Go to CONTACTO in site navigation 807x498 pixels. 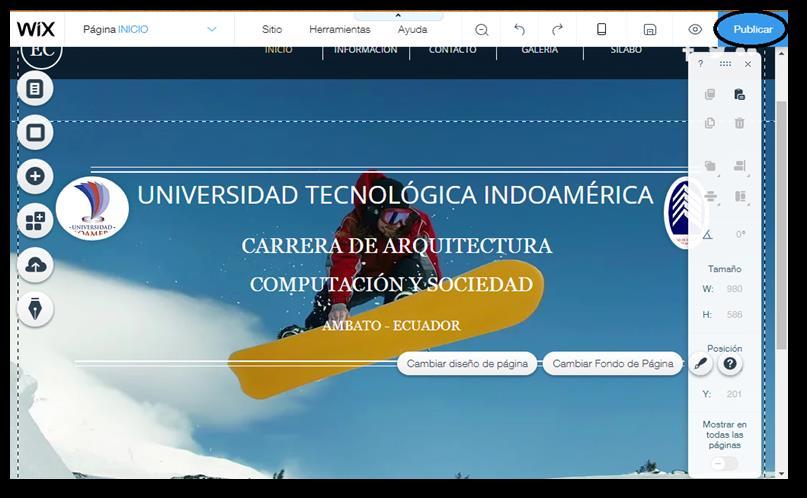(x=452, y=50)
